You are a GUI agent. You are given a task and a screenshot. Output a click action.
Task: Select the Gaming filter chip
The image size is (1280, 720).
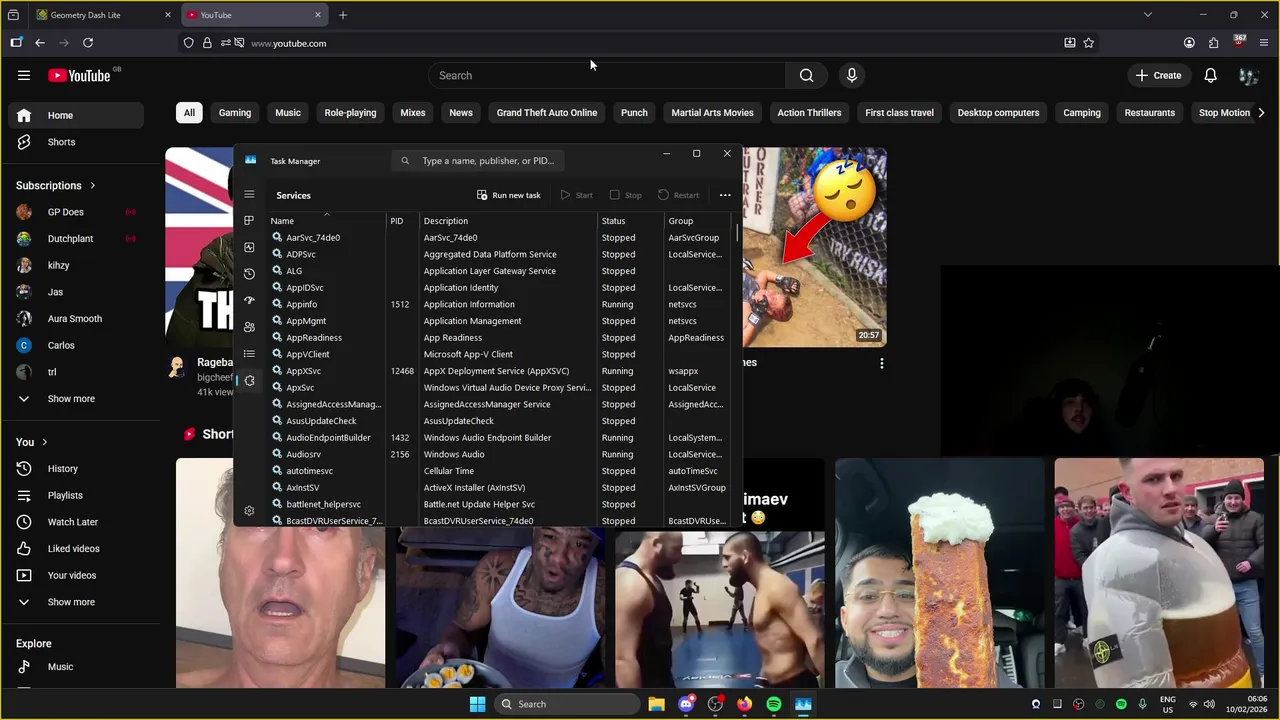[x=235, y=113]
